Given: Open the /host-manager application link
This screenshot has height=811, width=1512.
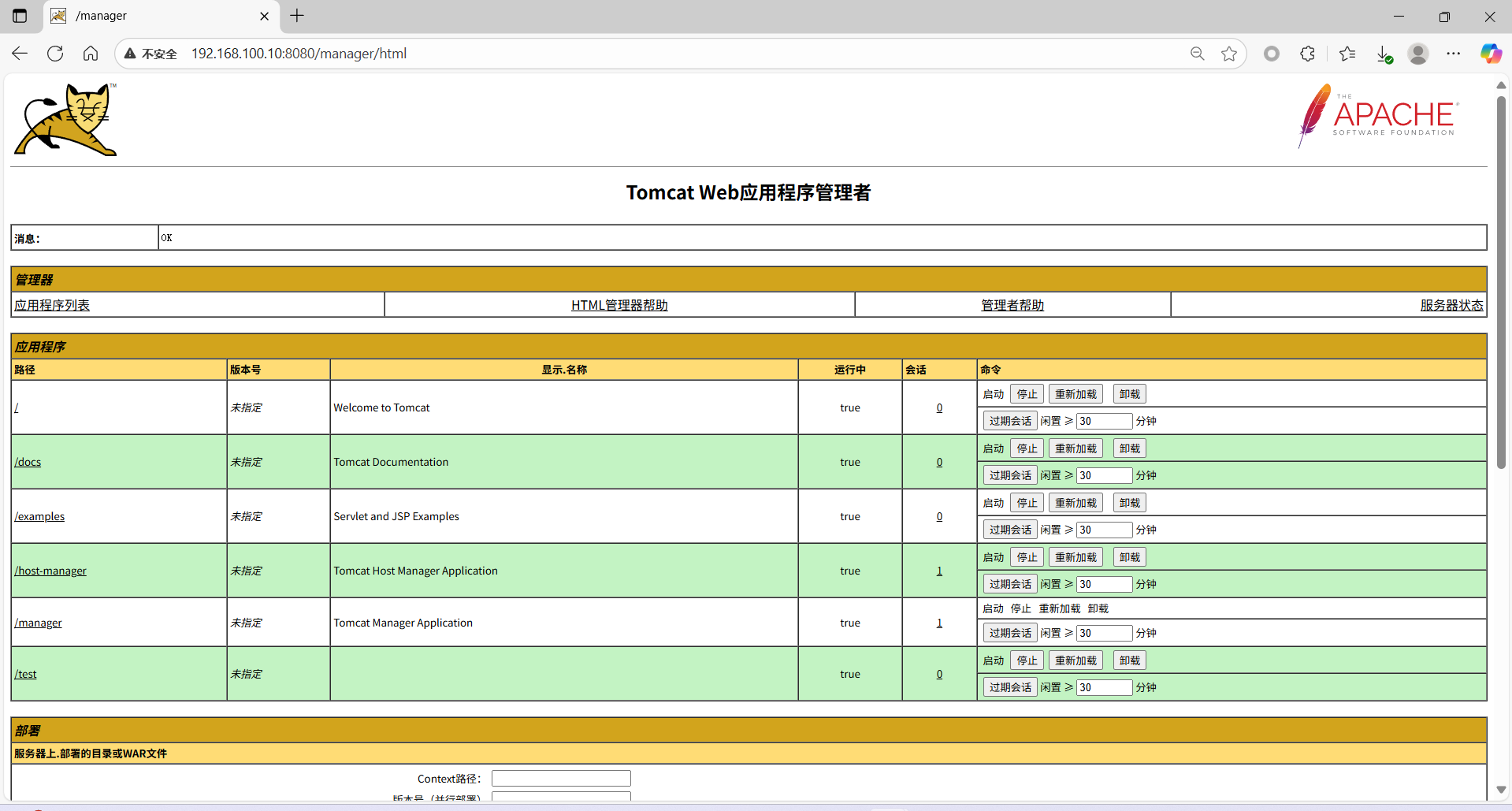Looking at the screenshot, I should (x=50, y=571).
